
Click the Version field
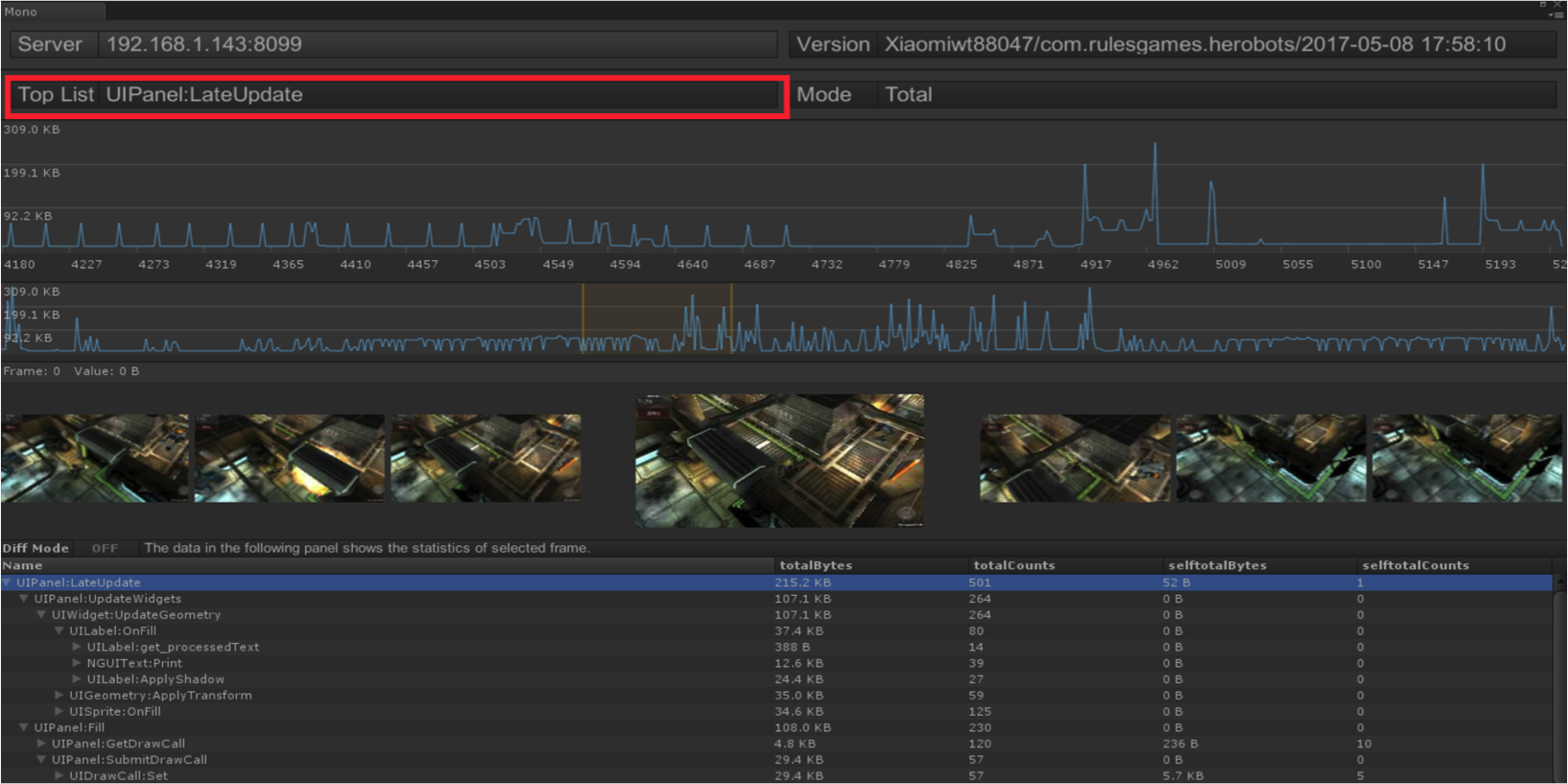pos(1217,44)
